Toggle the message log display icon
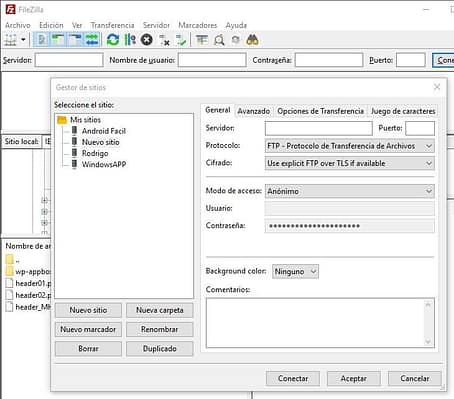454x399 pixels. click(42, 40)
